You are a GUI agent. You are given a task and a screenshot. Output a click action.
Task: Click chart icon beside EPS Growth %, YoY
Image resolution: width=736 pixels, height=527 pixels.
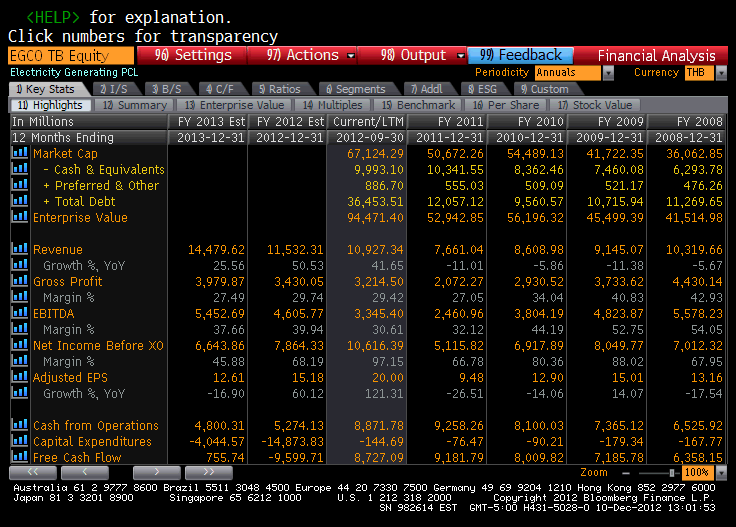click(20, 393)
